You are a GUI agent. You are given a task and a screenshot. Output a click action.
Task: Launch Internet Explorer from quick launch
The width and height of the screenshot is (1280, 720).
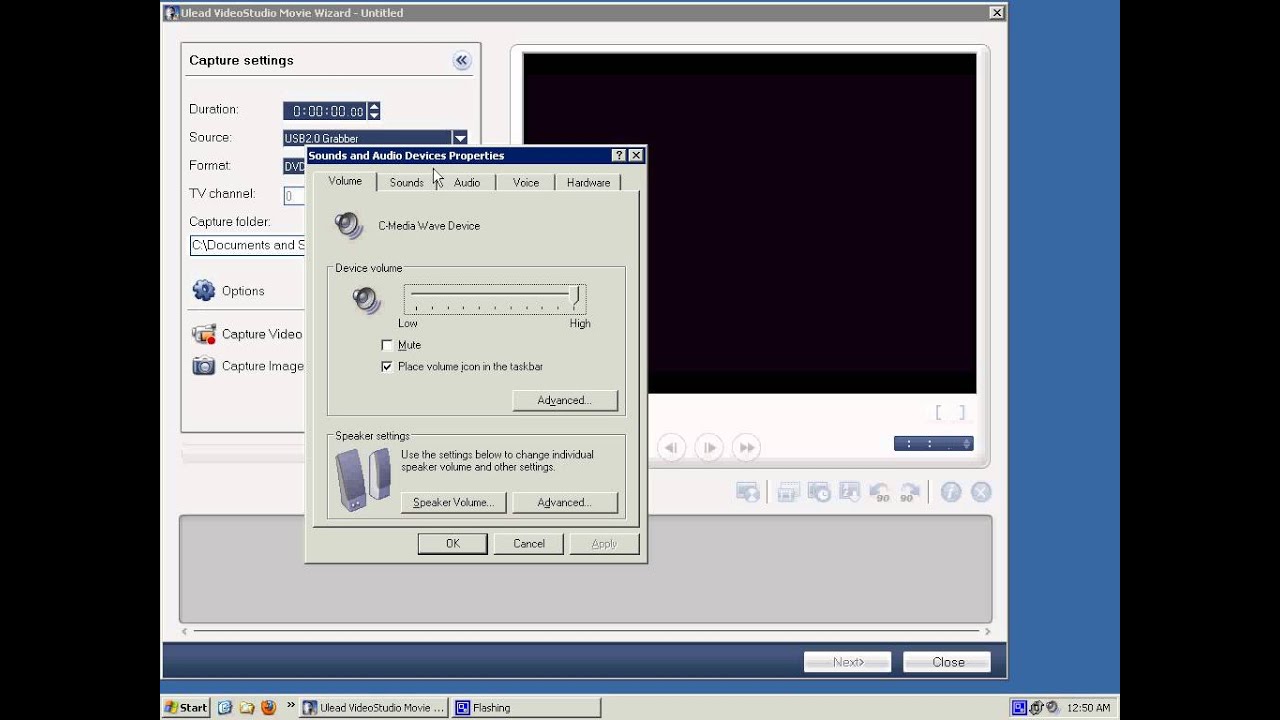tap(225, 708)
